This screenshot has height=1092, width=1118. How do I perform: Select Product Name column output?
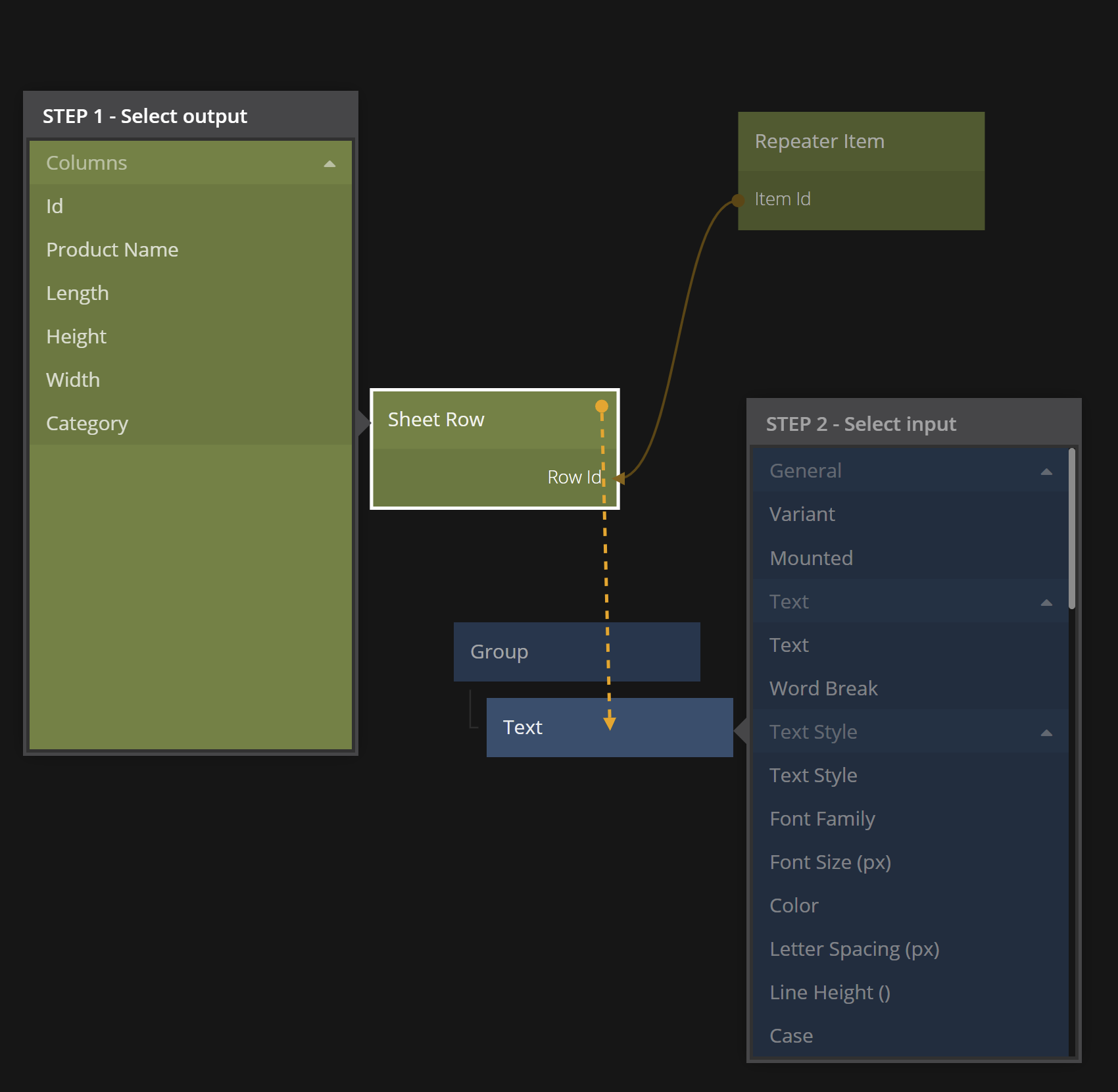[112, 250]
